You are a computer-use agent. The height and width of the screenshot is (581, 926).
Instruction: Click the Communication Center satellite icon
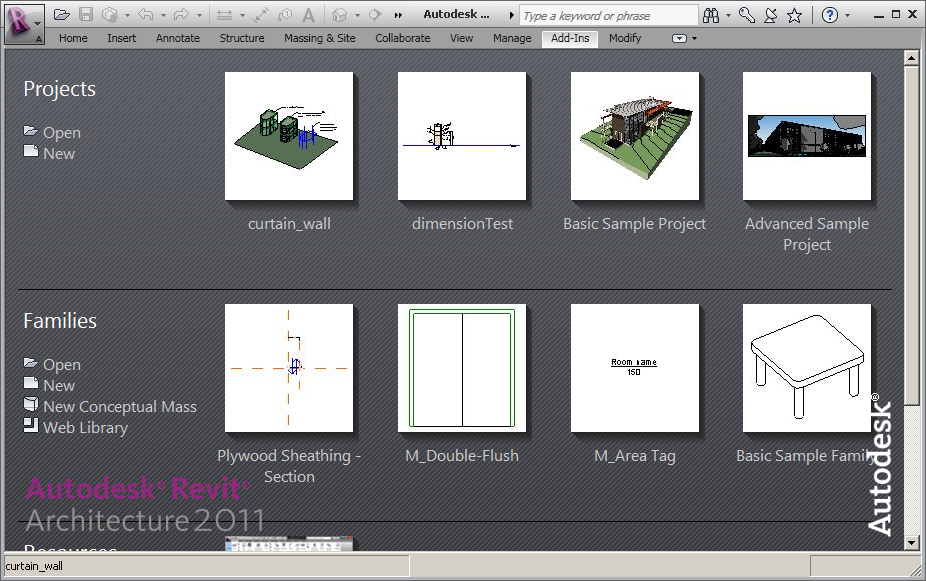(771, 15)
